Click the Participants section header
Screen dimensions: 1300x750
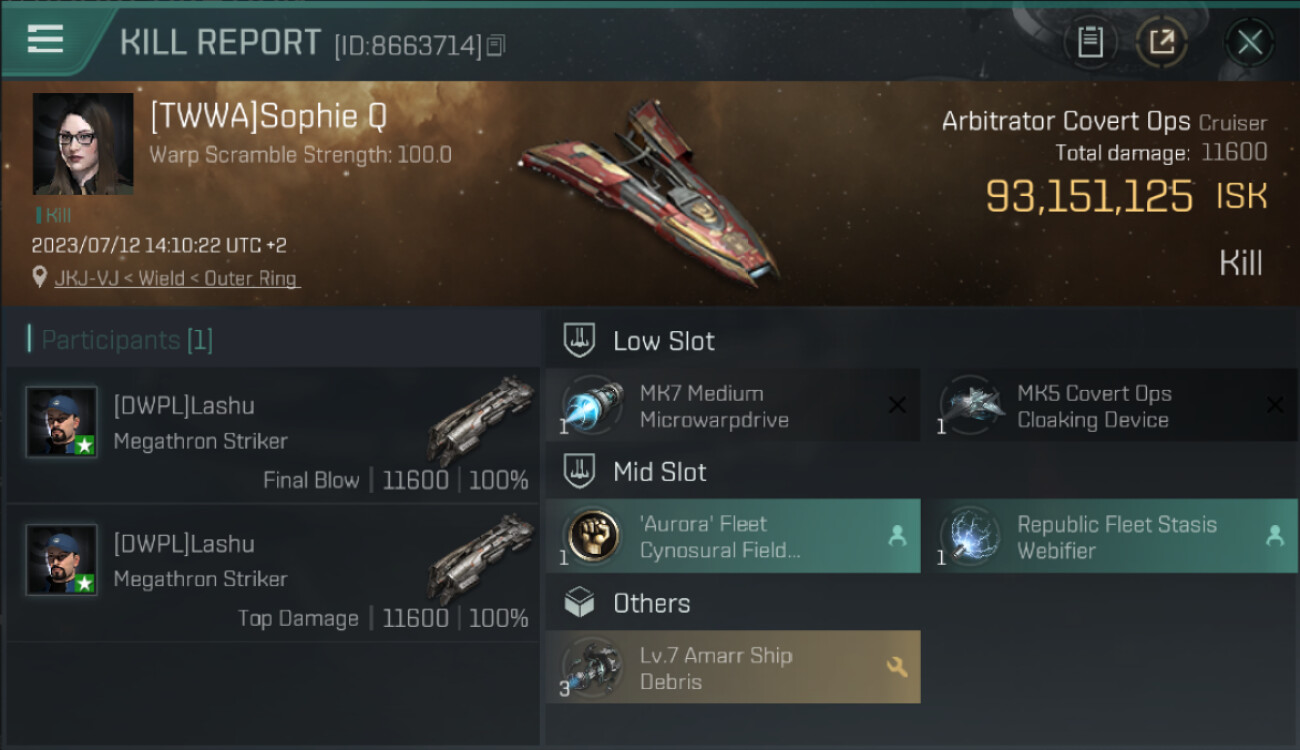point(120,340)
